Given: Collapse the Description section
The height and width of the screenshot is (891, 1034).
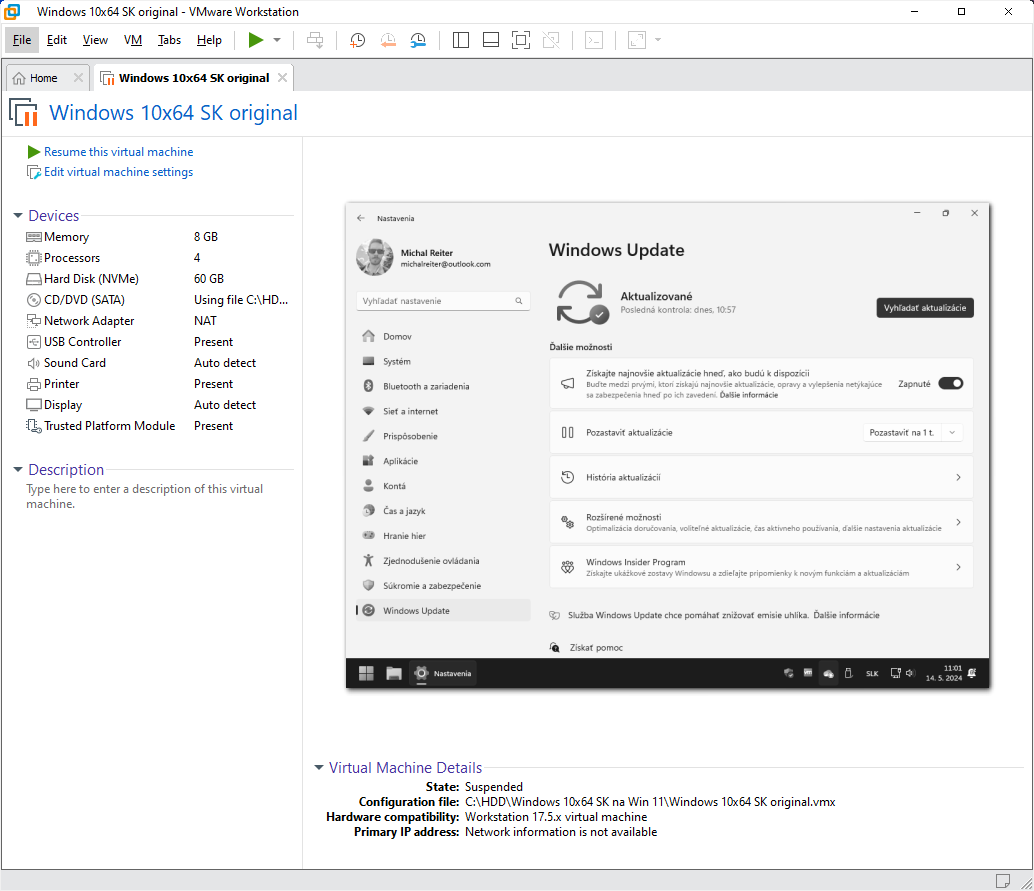Looking at the screenshot, I should point(18,470).
